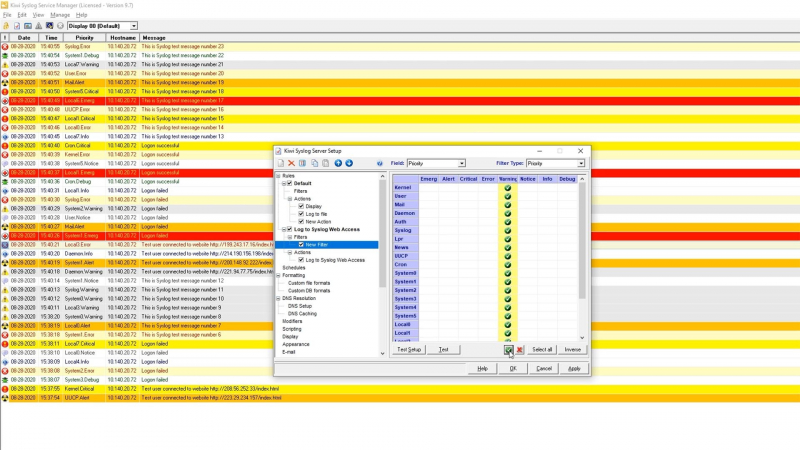
Task: Click the columns icon in Setup toolbar
Action: [x=303, y=163]
